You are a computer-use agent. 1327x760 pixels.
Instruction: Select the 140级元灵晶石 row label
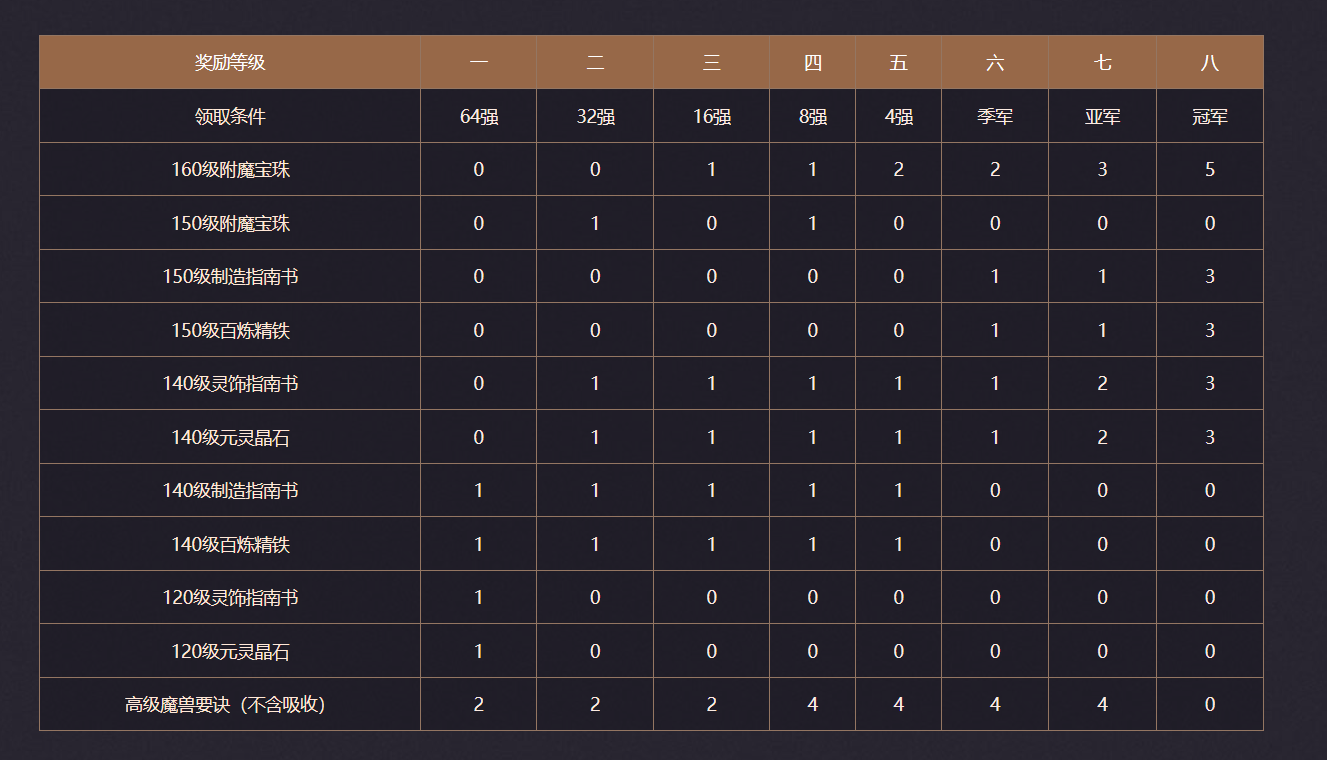230,437
